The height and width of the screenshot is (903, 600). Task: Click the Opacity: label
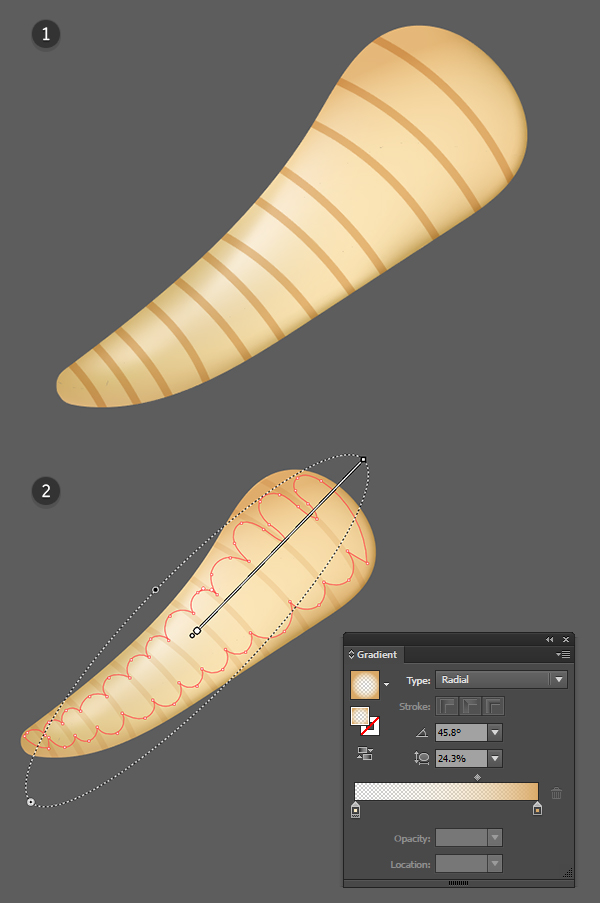coord(412,838)
